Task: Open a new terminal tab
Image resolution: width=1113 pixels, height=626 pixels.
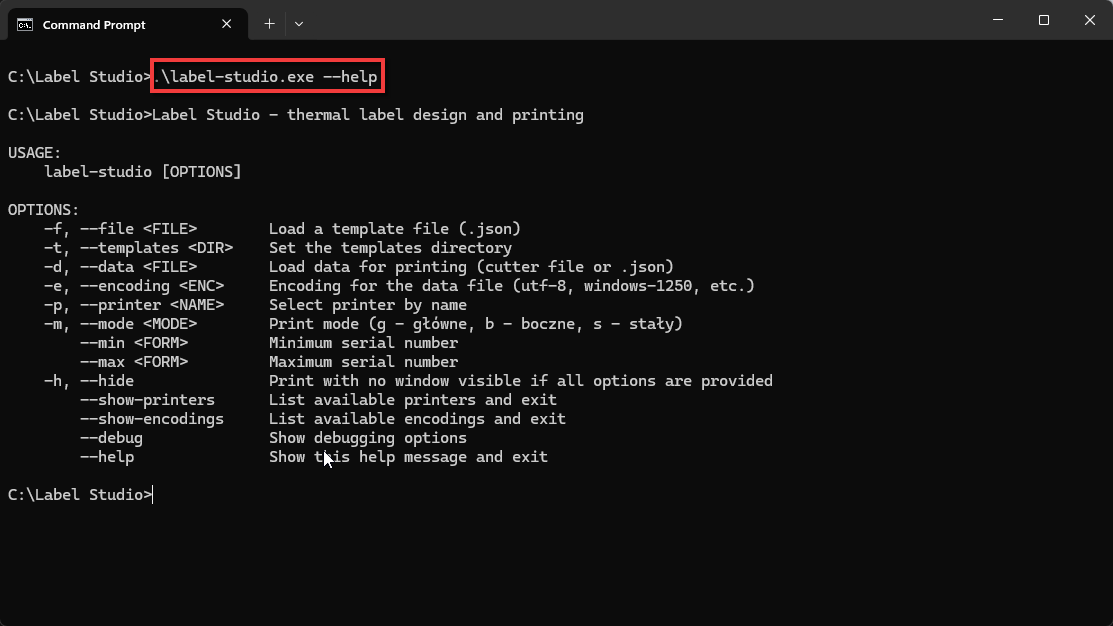Action: 269,24
